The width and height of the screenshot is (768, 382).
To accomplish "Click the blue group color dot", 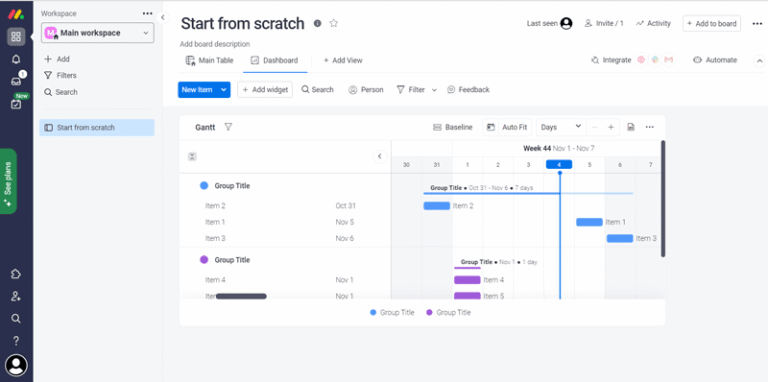I will point(204,186).
